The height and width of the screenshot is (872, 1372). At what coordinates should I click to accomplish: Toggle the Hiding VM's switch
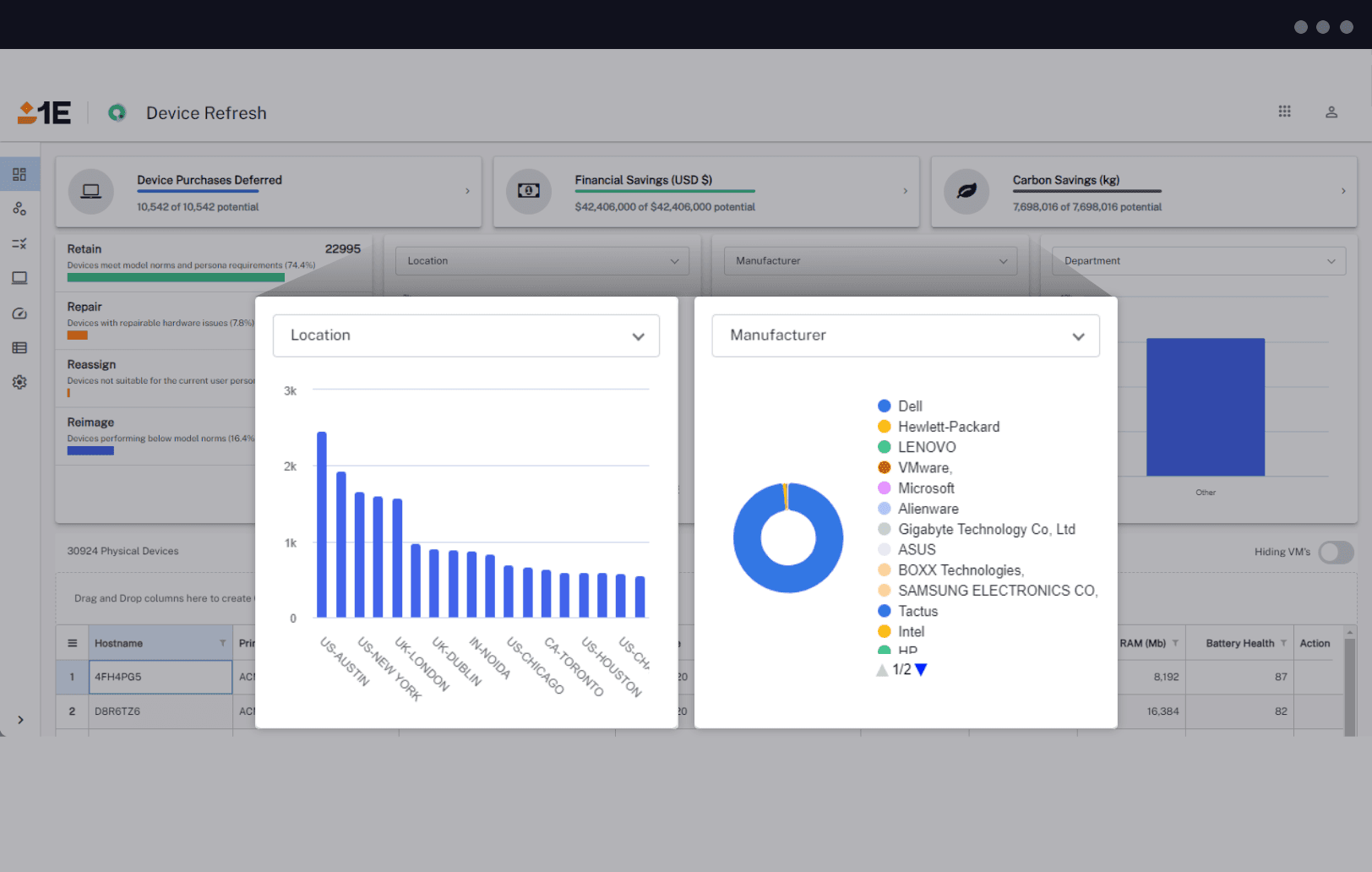coord(1336,552)
